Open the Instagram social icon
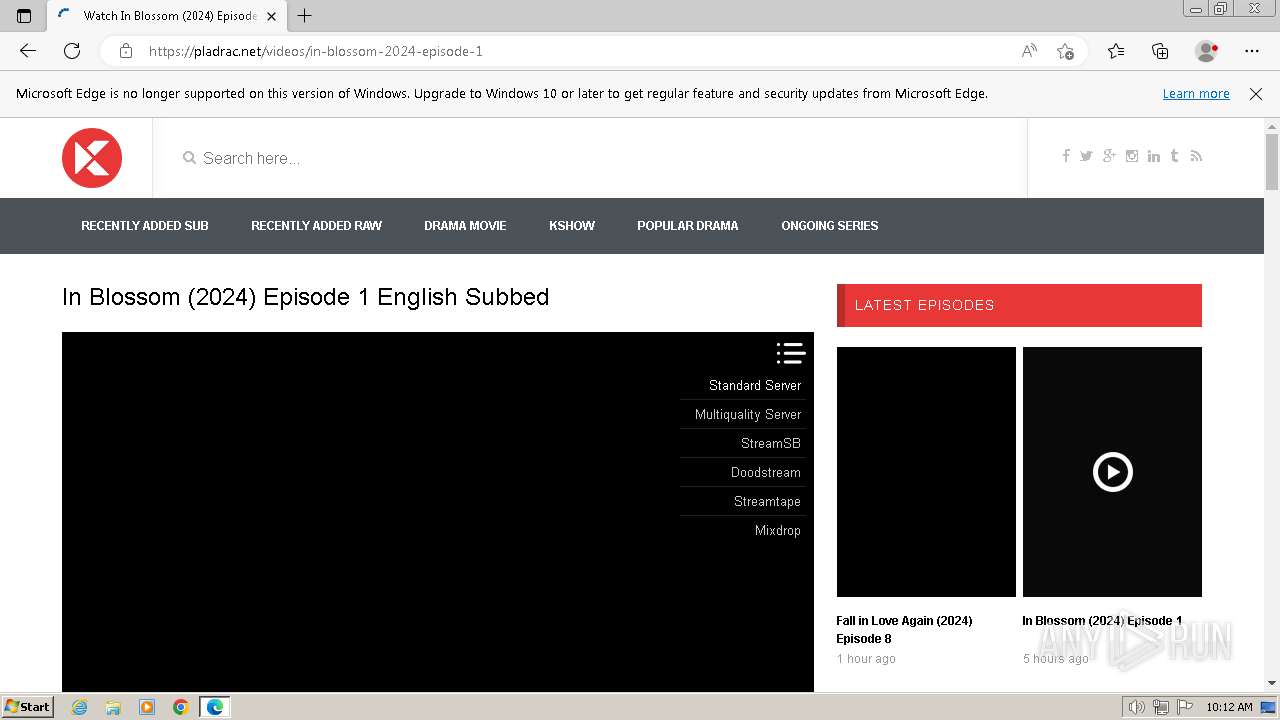The width and height of the screenshot is (1280, 720). (x=1132, y=156)
